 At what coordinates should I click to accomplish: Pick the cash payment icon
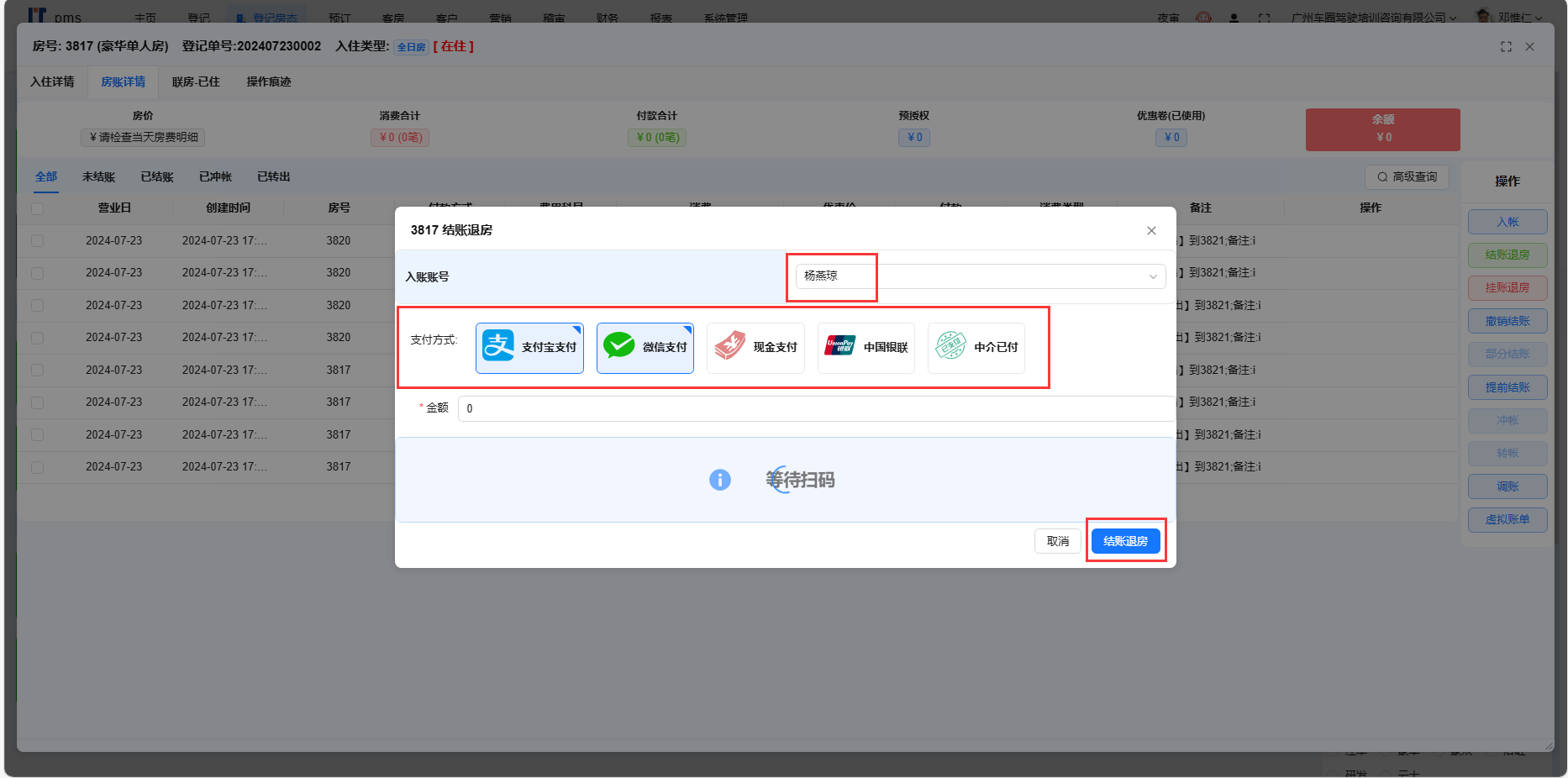(729, 346)
